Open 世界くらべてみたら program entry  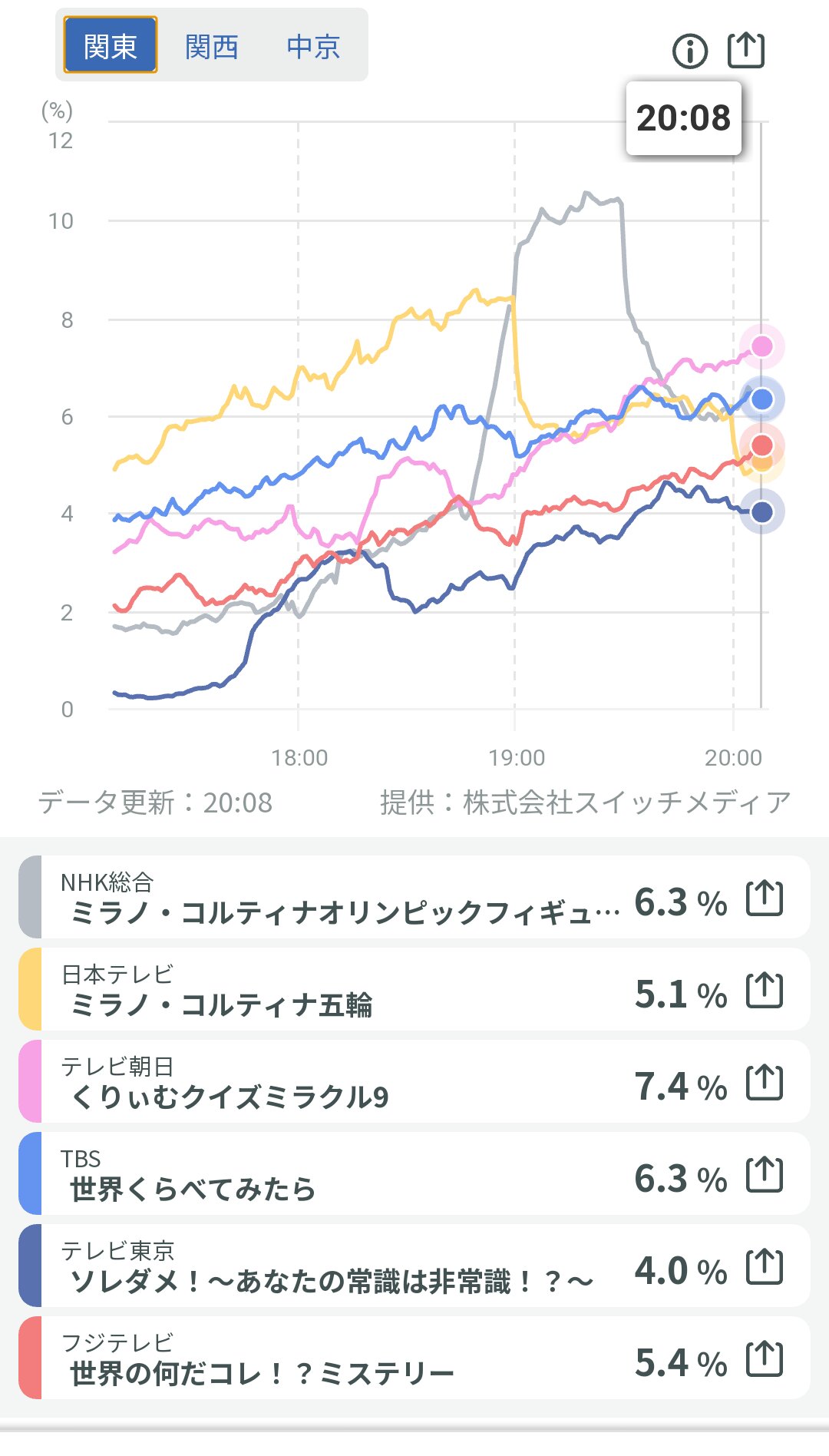click(x=193, y=1189)
